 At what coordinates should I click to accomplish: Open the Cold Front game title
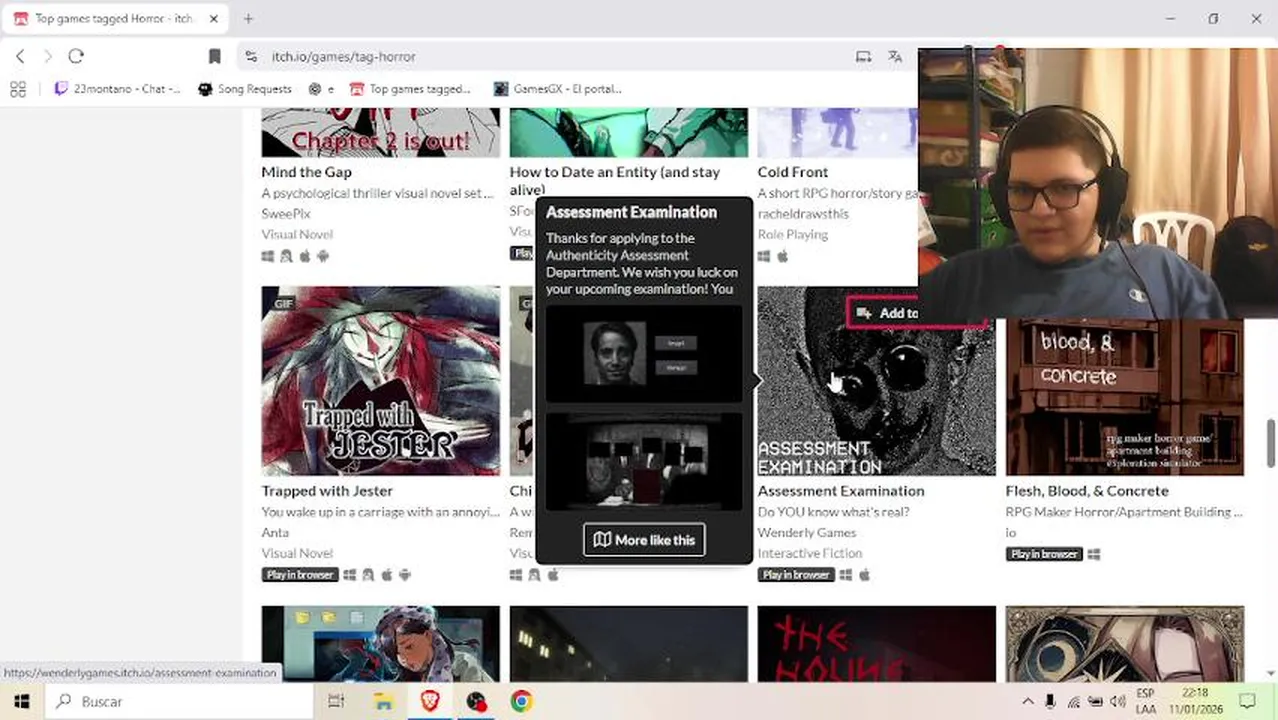tap(793, 172)
